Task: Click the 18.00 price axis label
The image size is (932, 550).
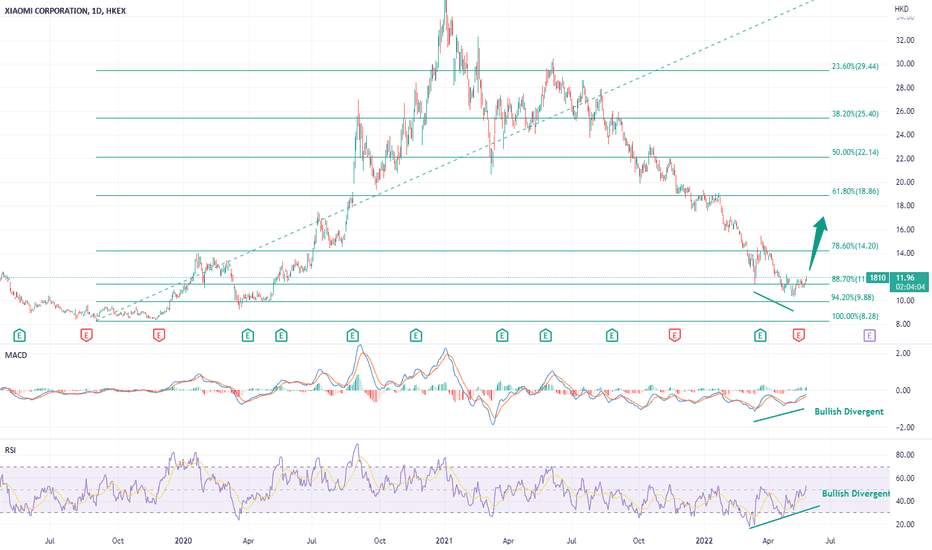Action: (x=905, y=206)
